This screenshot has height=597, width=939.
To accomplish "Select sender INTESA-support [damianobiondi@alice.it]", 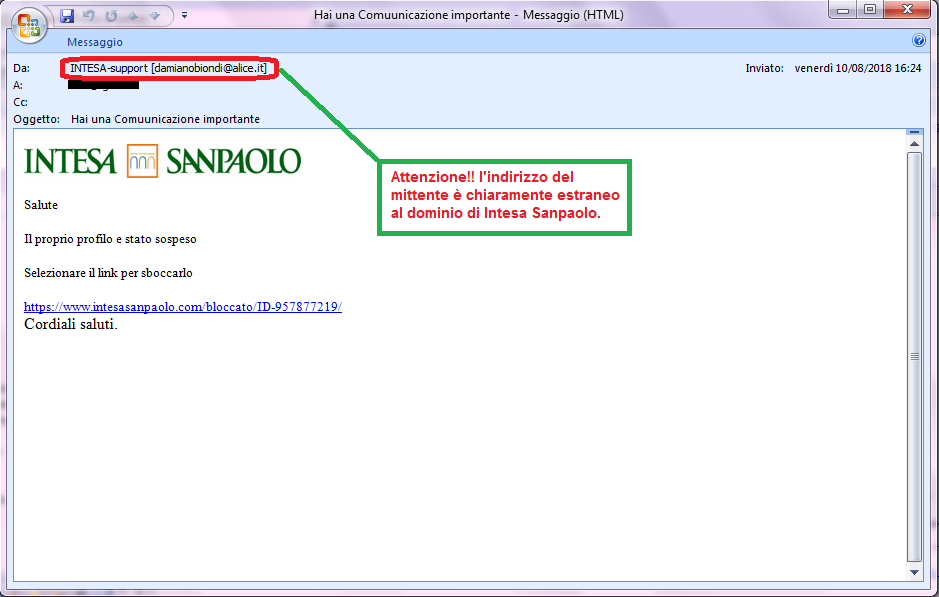I will [168, 68].
